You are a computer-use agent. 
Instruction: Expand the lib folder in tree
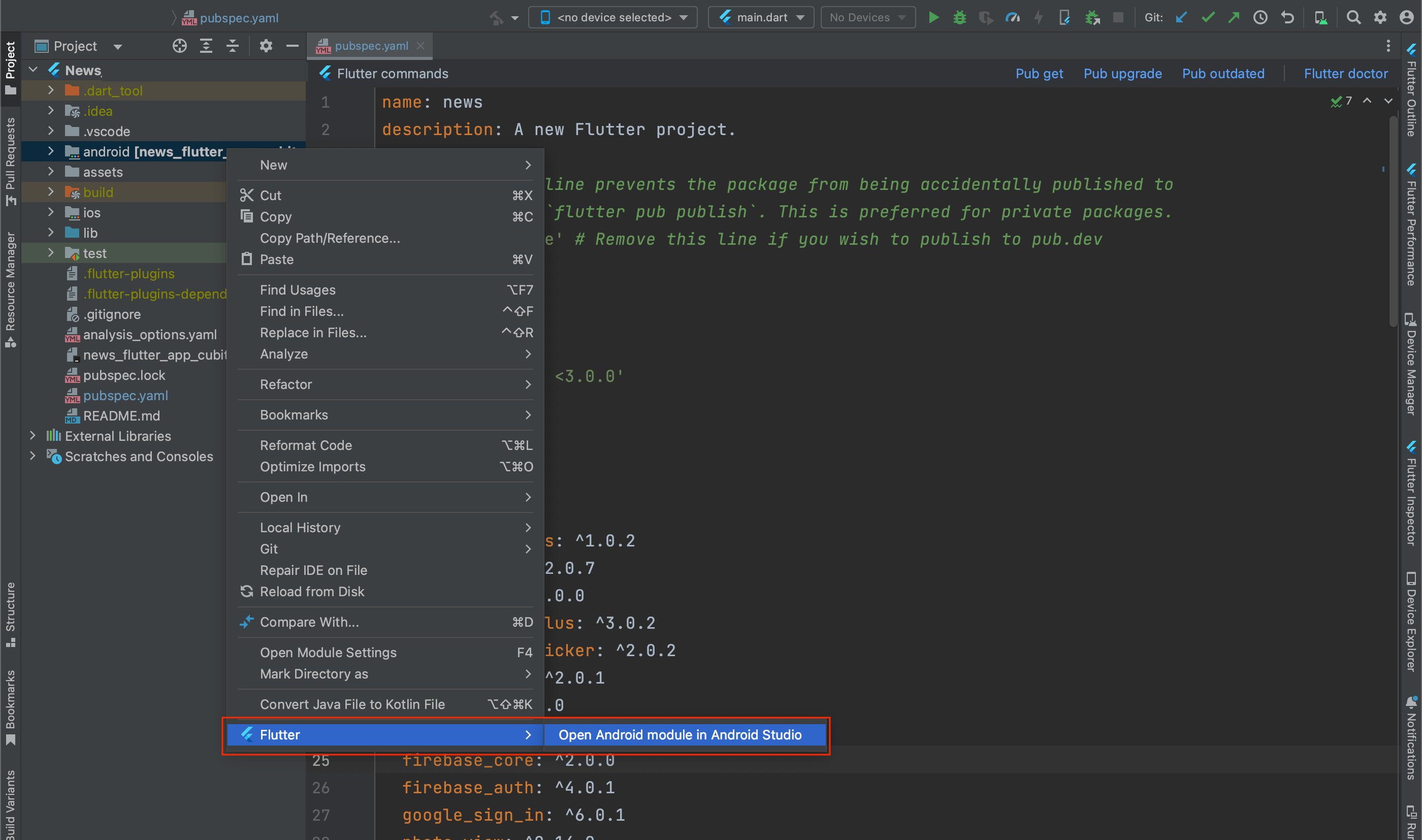point(51,233)
